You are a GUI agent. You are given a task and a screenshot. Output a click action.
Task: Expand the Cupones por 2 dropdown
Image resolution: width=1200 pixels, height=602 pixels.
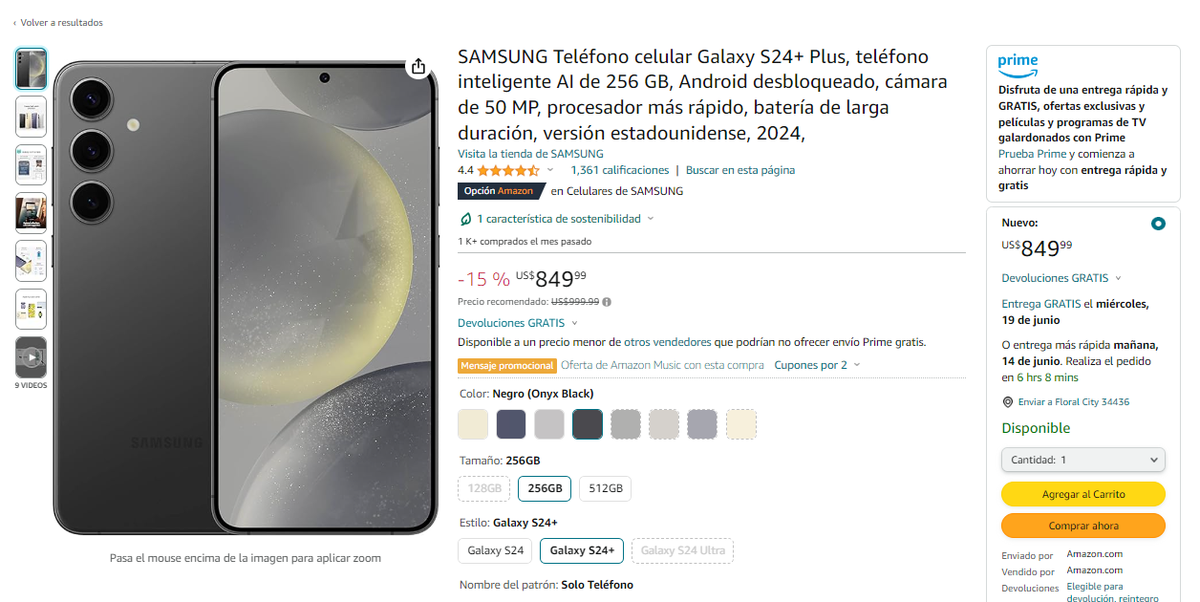point(817,365)
